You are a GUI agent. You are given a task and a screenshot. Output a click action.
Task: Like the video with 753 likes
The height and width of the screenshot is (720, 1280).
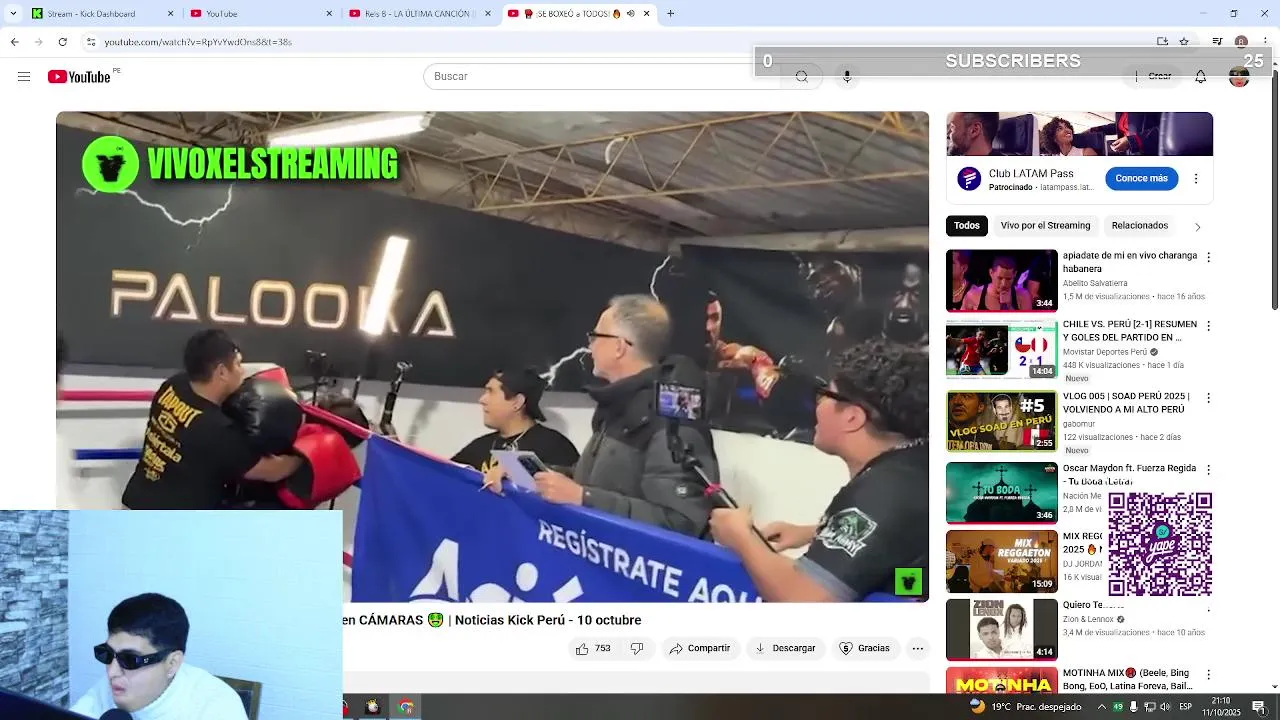point(593,648)
